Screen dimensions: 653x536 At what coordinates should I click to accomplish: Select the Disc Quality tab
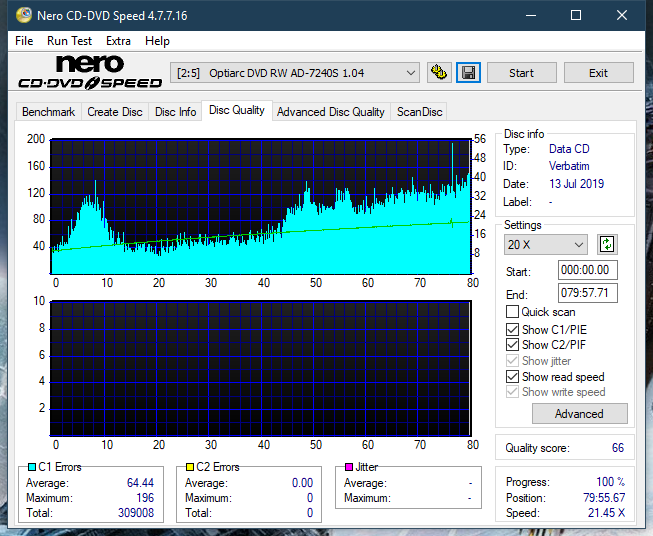[237, 110]
